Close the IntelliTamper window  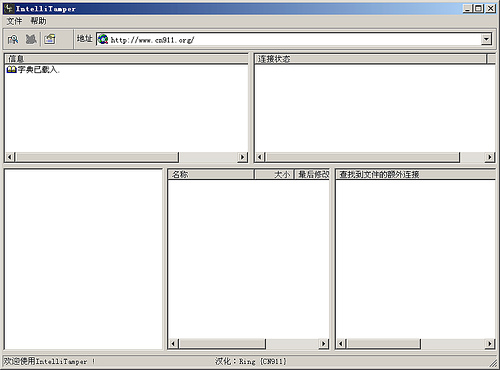tap(490, 8)
